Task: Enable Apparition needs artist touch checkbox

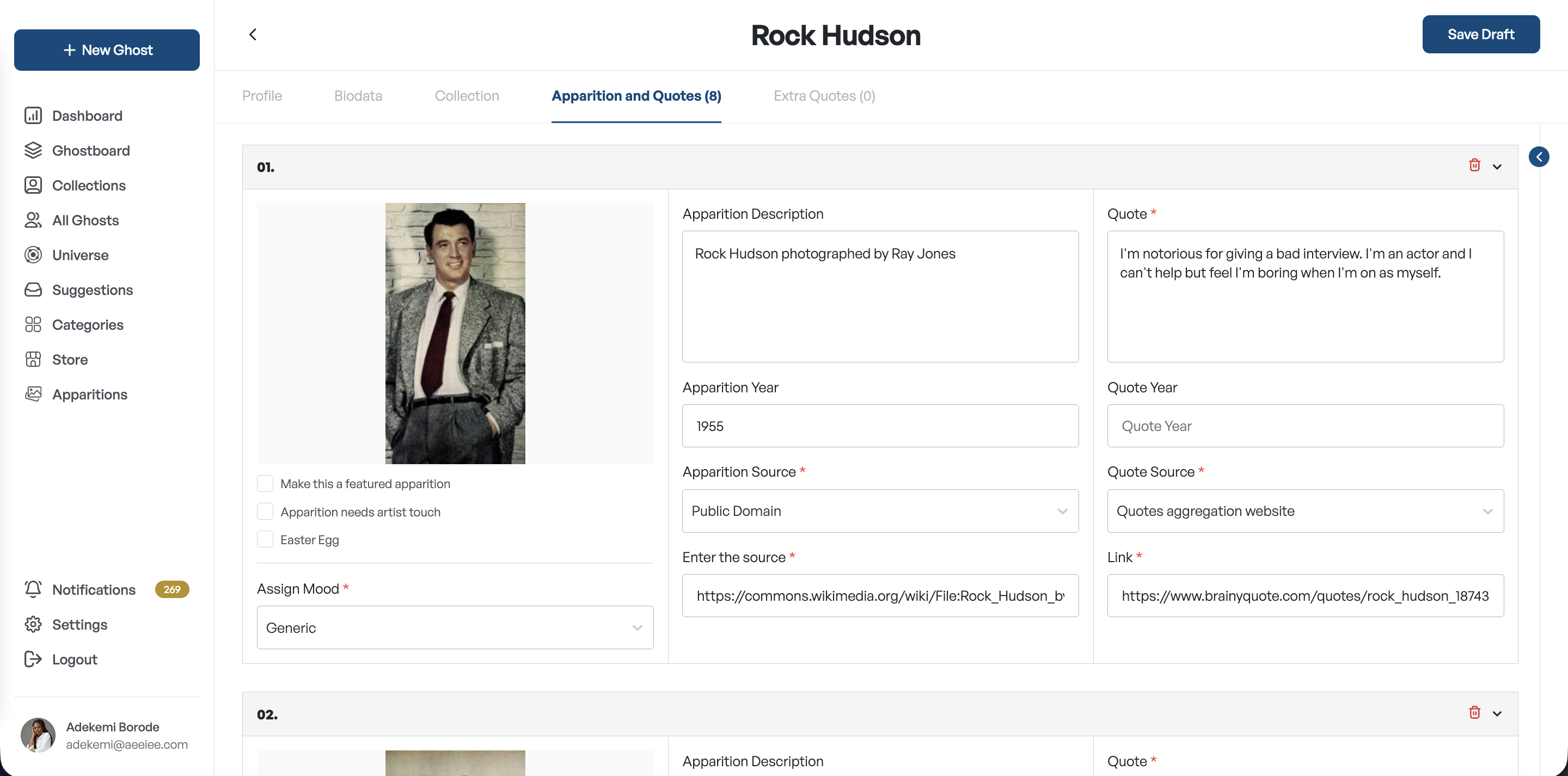Action: (x=265, y=511)
